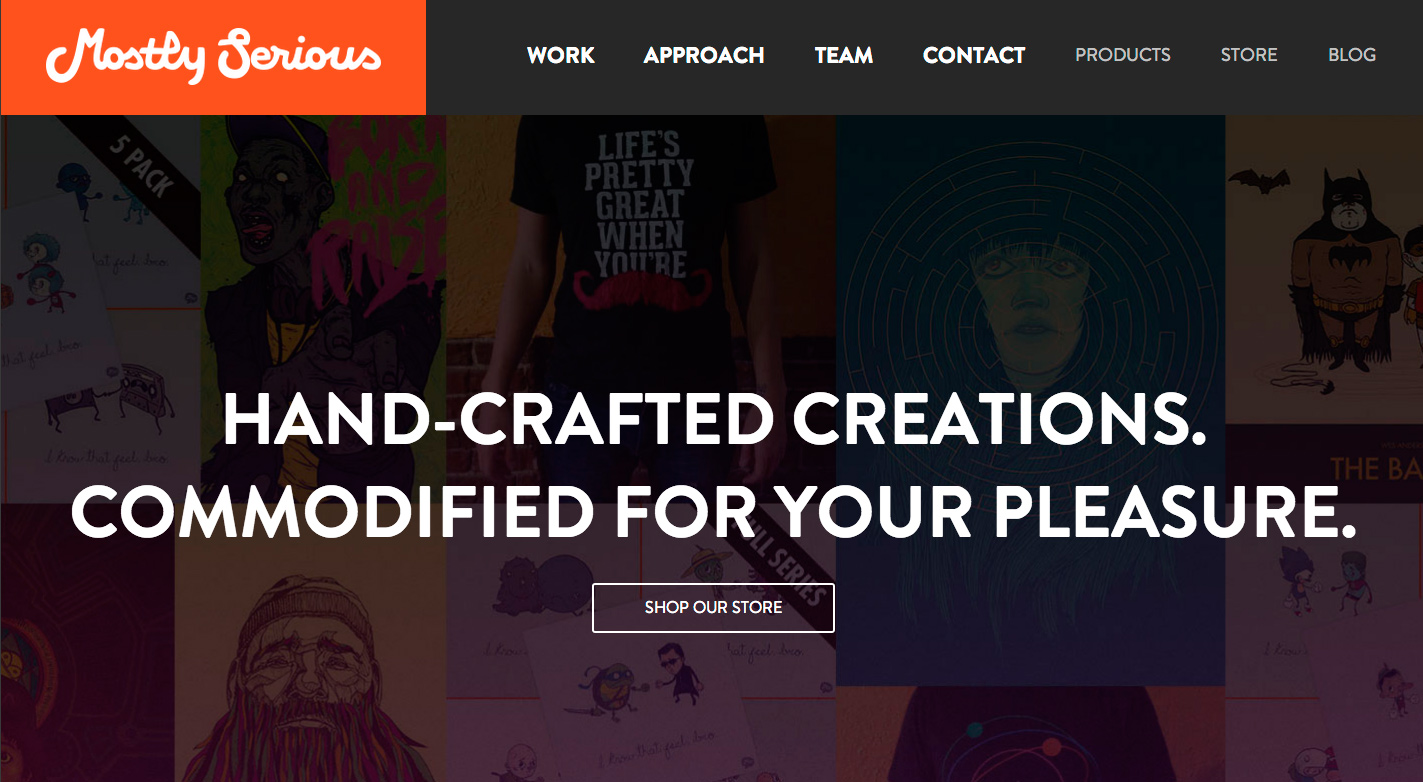View the 5 Pack cards thumbnail
The width and height of the screenshot is (1423, 782).
tap(100, 300)
